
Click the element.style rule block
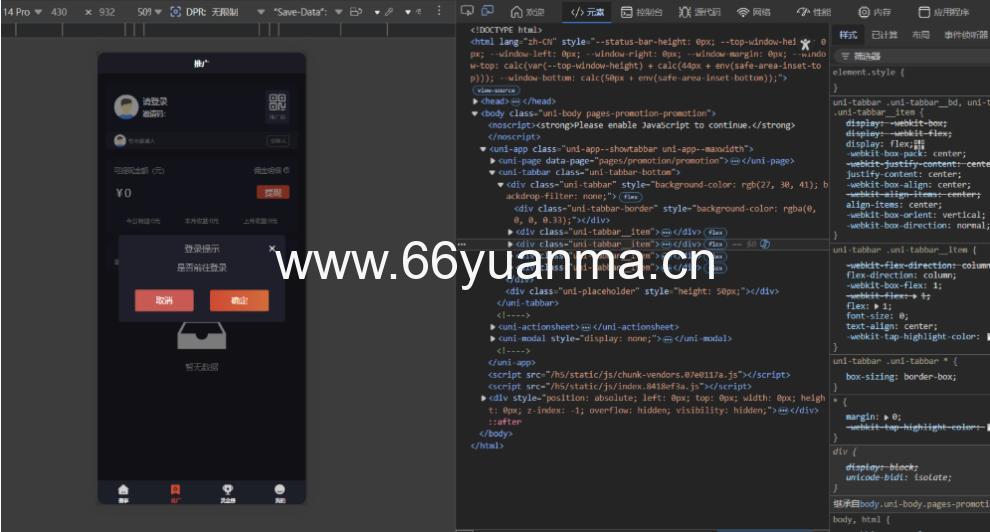coord(910,80)
